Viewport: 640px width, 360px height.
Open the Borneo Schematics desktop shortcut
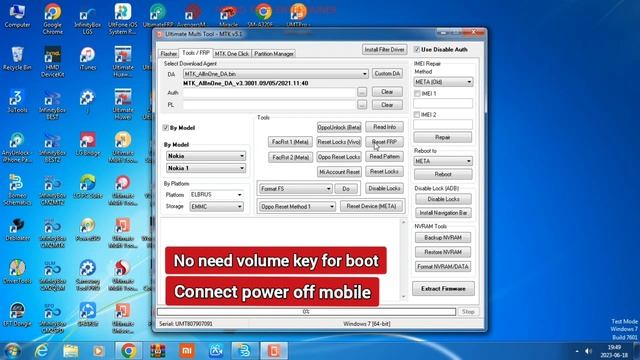[x=17, y=190]
